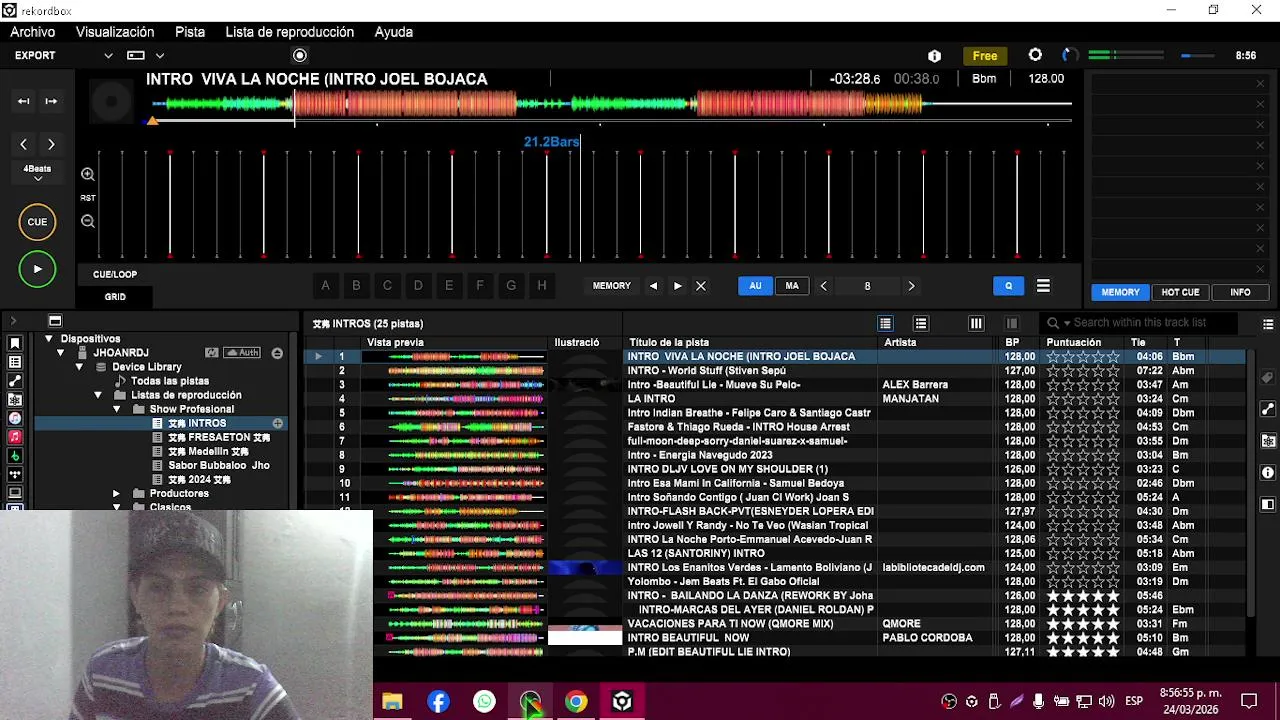This screenshot has width=1280, height=720.
Task: Open the Sabor Bubbaloo playlist
Action: click(x=218, y=466)
